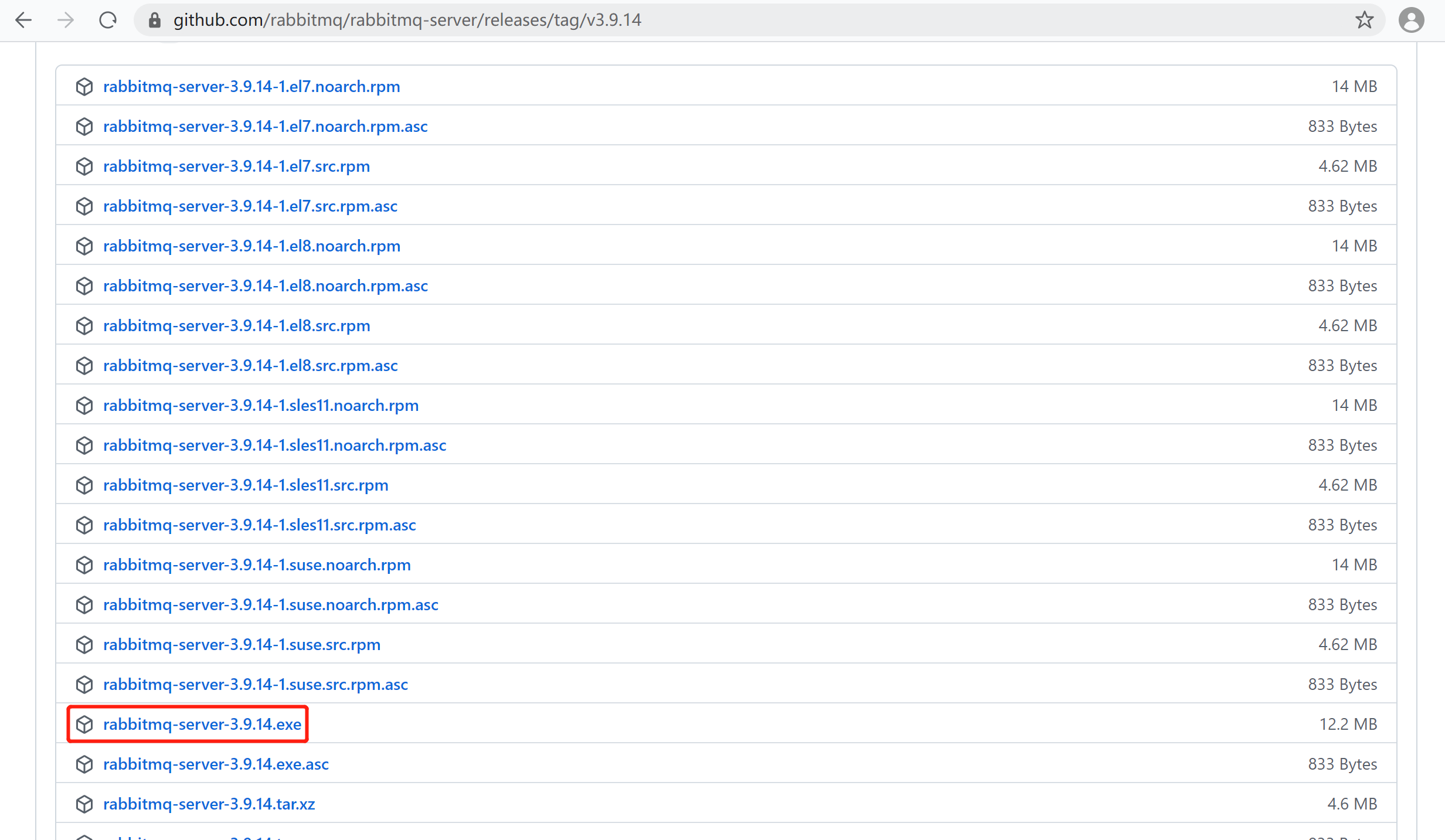Click package icon beside sles11.src.rpm
1445x840 pixels.
tap(84, 485)
